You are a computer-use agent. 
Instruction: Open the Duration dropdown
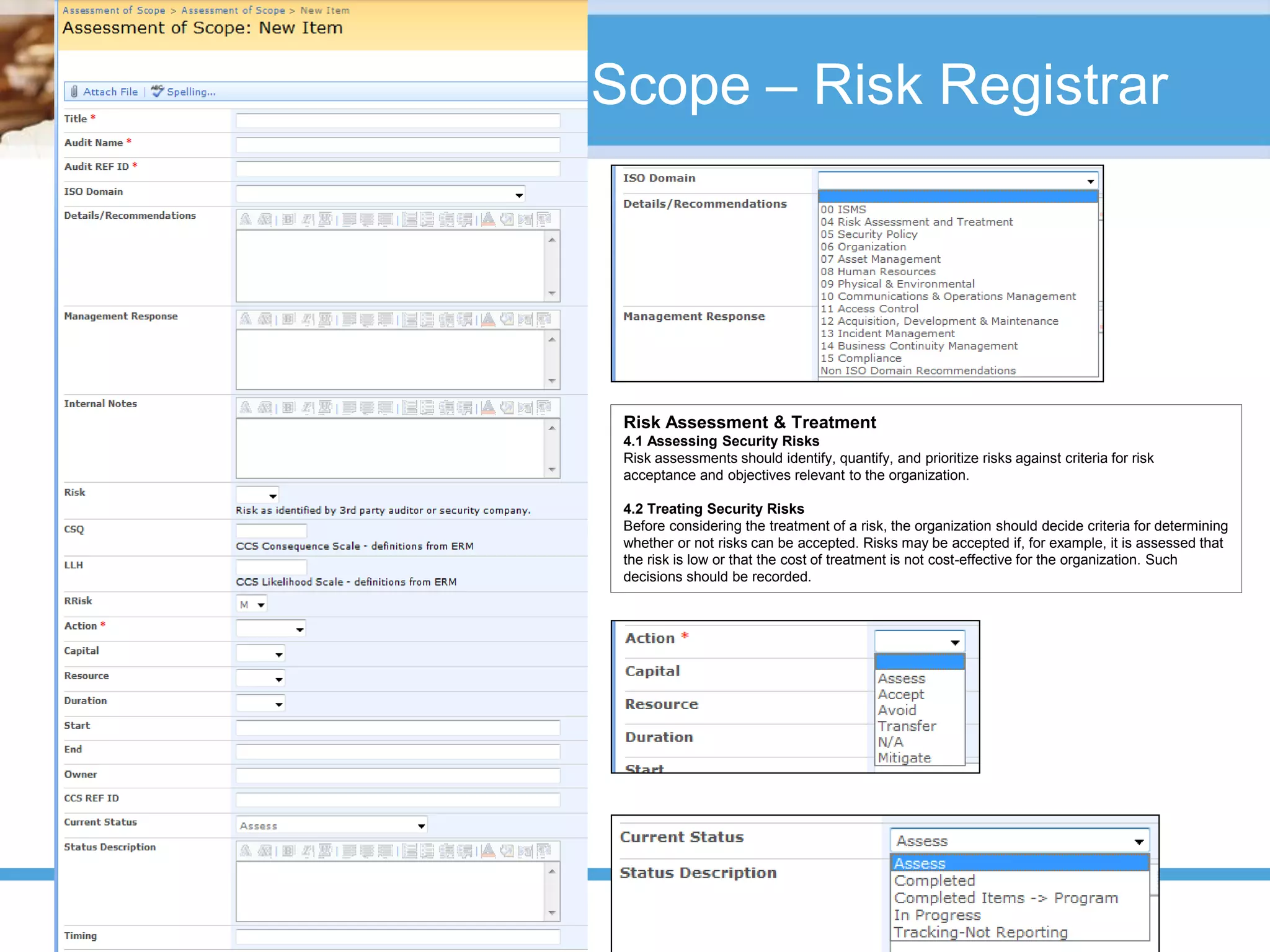click(260, 703)
